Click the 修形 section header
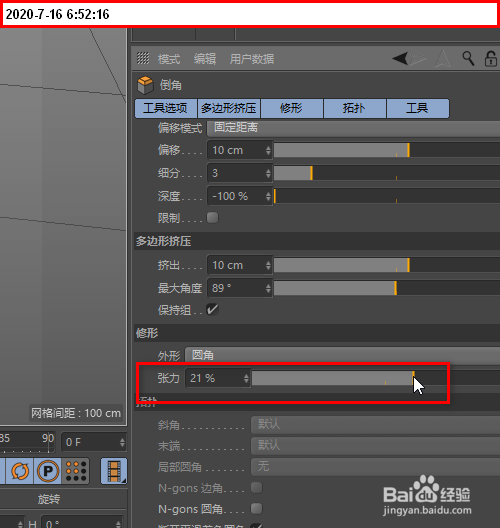 (317, 333)
